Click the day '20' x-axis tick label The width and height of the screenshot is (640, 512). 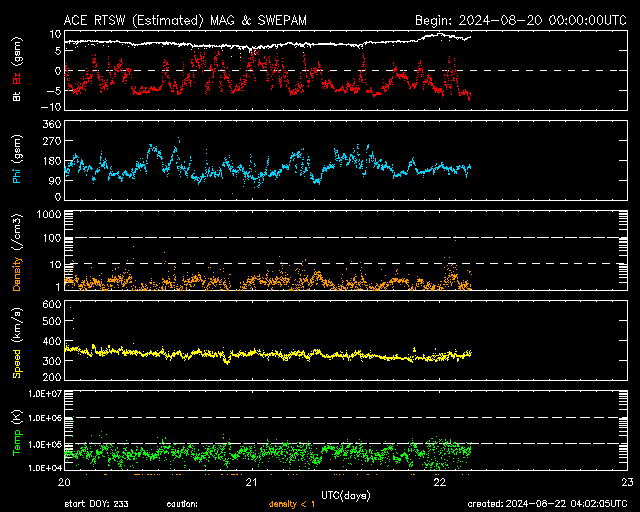coord(64,482)
